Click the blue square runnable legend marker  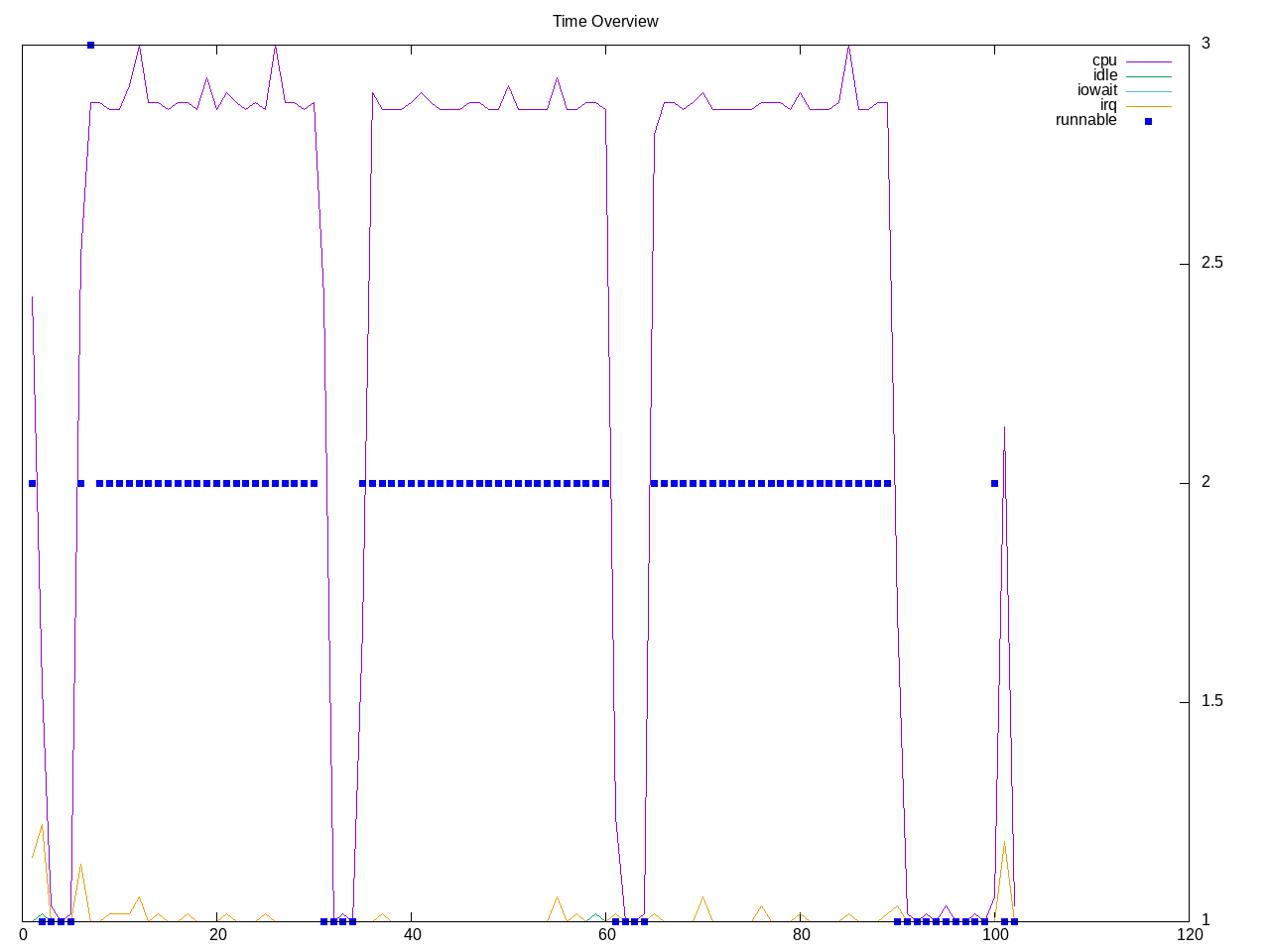tap(1148, 121)
